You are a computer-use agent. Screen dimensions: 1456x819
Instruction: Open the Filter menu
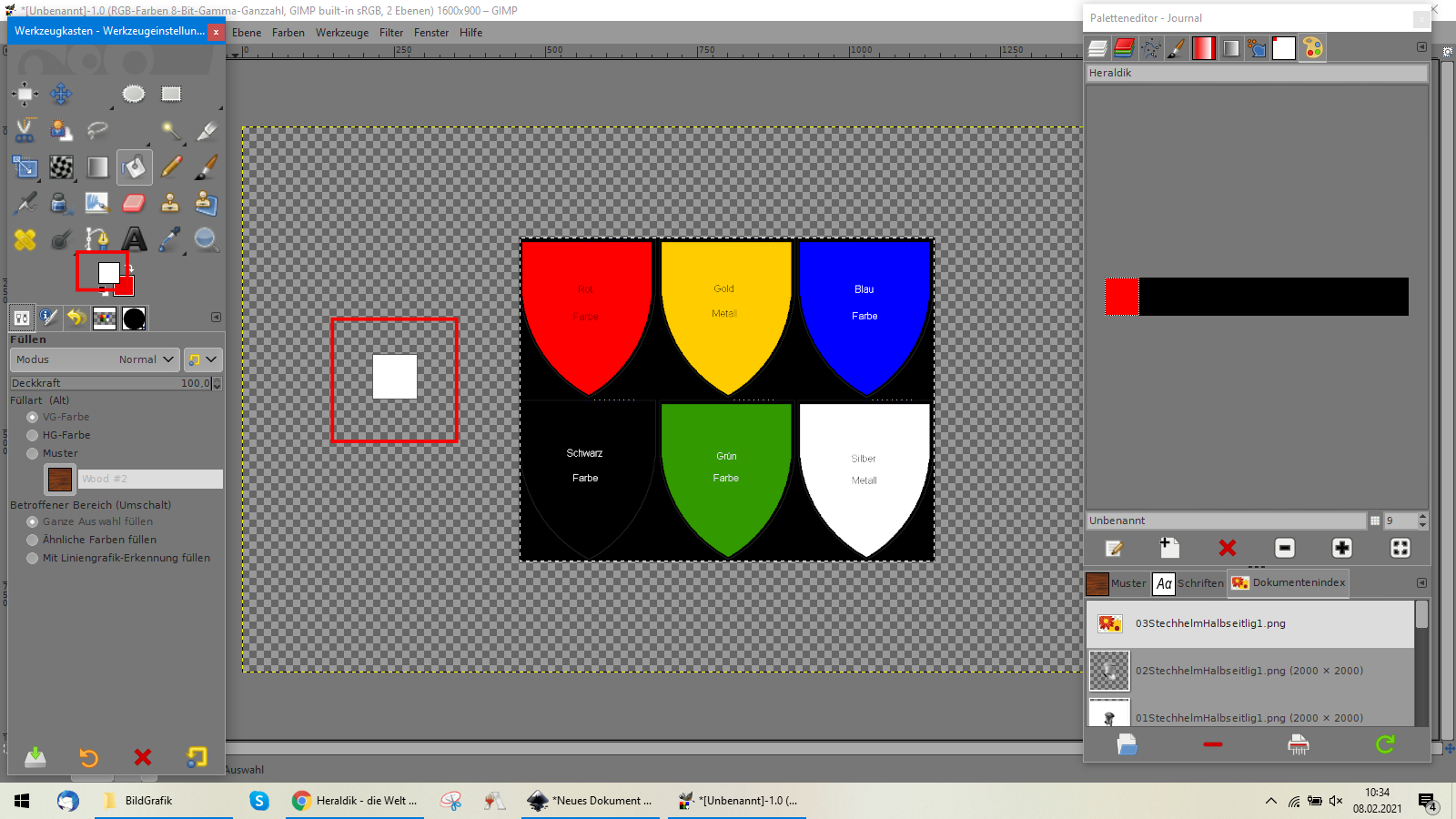391,33
